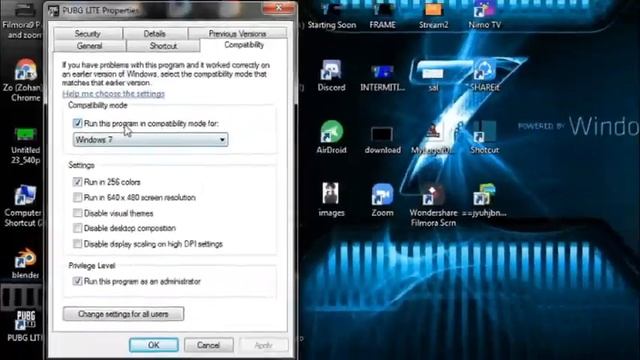Switch to the Shortcut tab
The height and width of the screenshot is (360, 640).
[x=163, y=46]
